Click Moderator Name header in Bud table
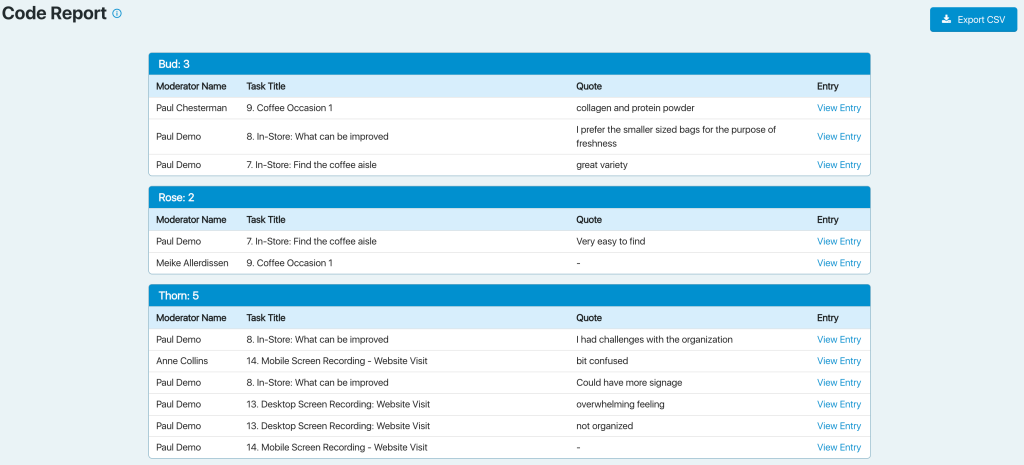 coord(191,86)
